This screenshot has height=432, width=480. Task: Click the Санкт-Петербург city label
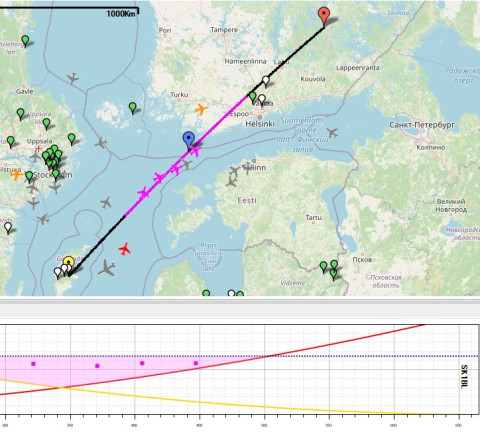click(x=422, y=125)
